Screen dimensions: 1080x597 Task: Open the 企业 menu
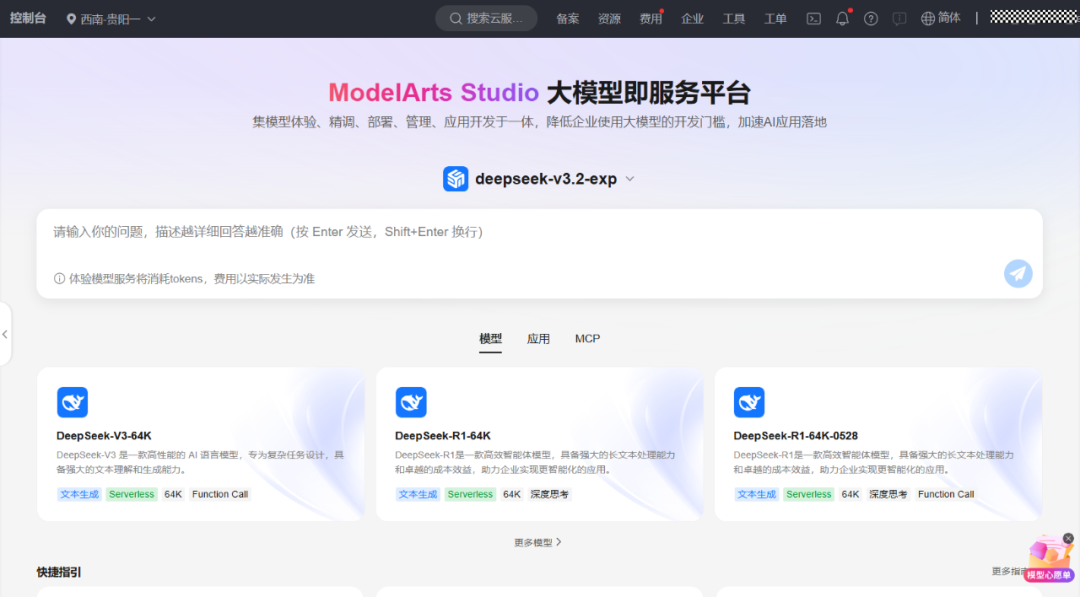(x=692, y=19)
